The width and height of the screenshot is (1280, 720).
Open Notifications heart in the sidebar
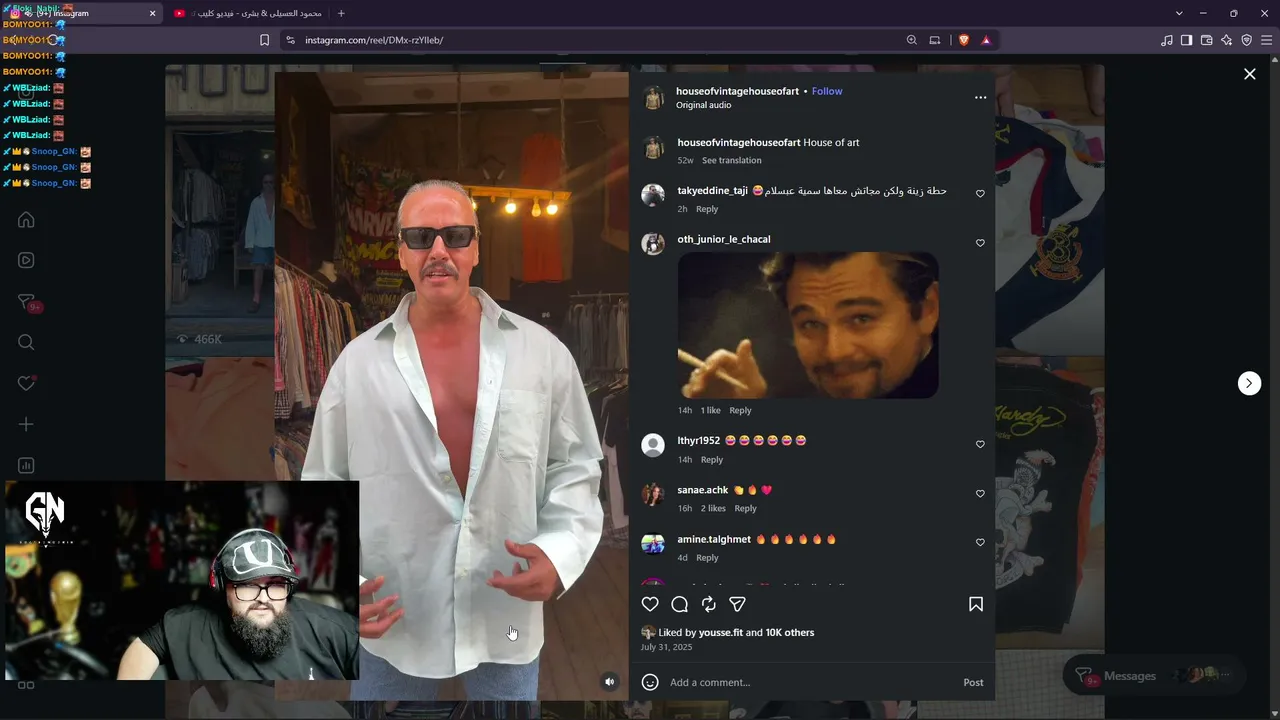[x=27, y=383]
